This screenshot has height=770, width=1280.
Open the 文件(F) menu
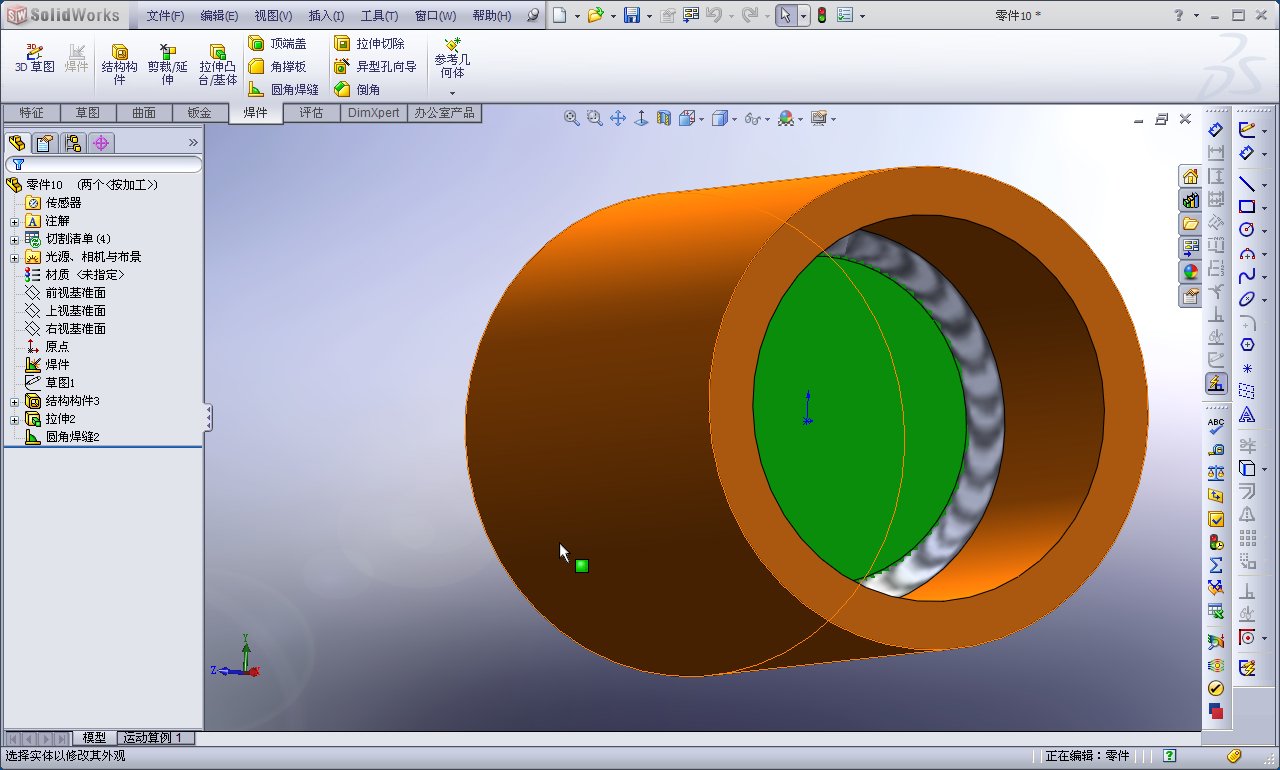165,16
